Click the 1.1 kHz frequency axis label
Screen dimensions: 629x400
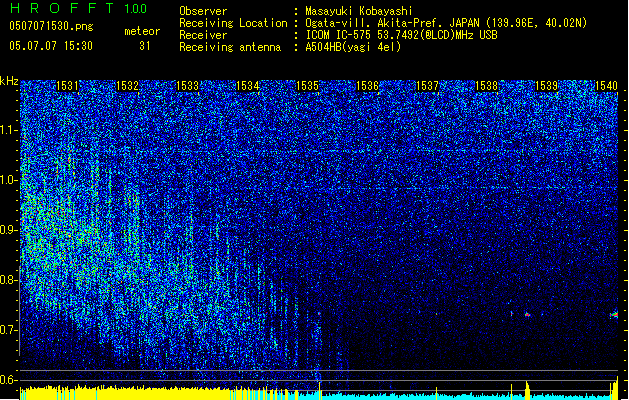[9, 130]
